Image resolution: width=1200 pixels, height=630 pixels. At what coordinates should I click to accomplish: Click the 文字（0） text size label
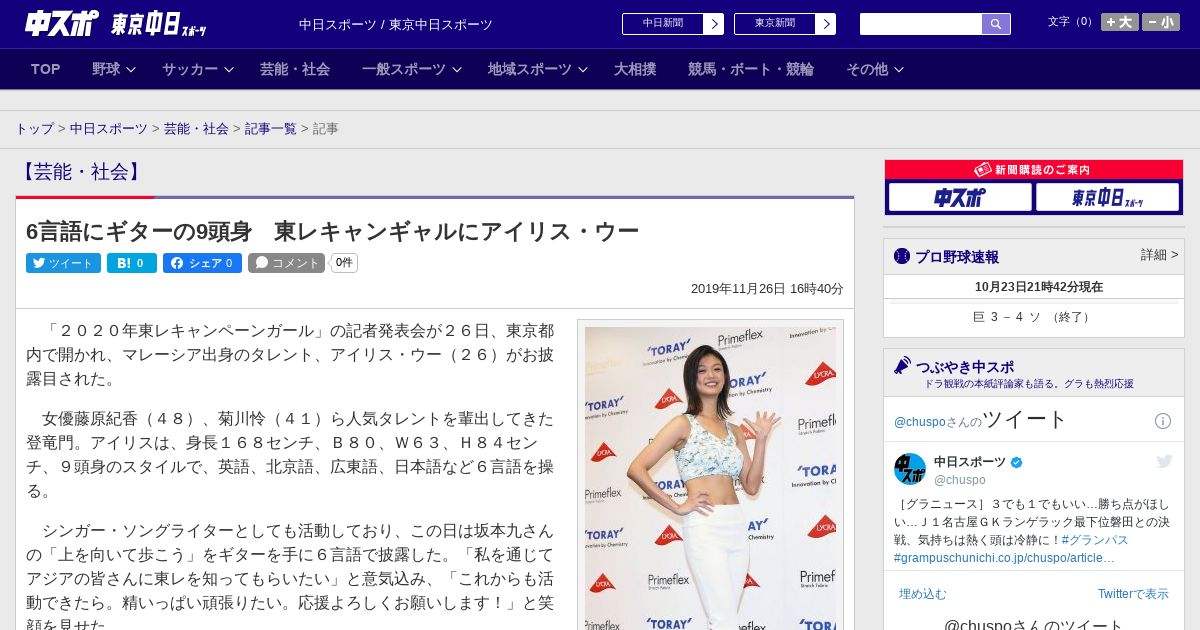point(1072,21)
